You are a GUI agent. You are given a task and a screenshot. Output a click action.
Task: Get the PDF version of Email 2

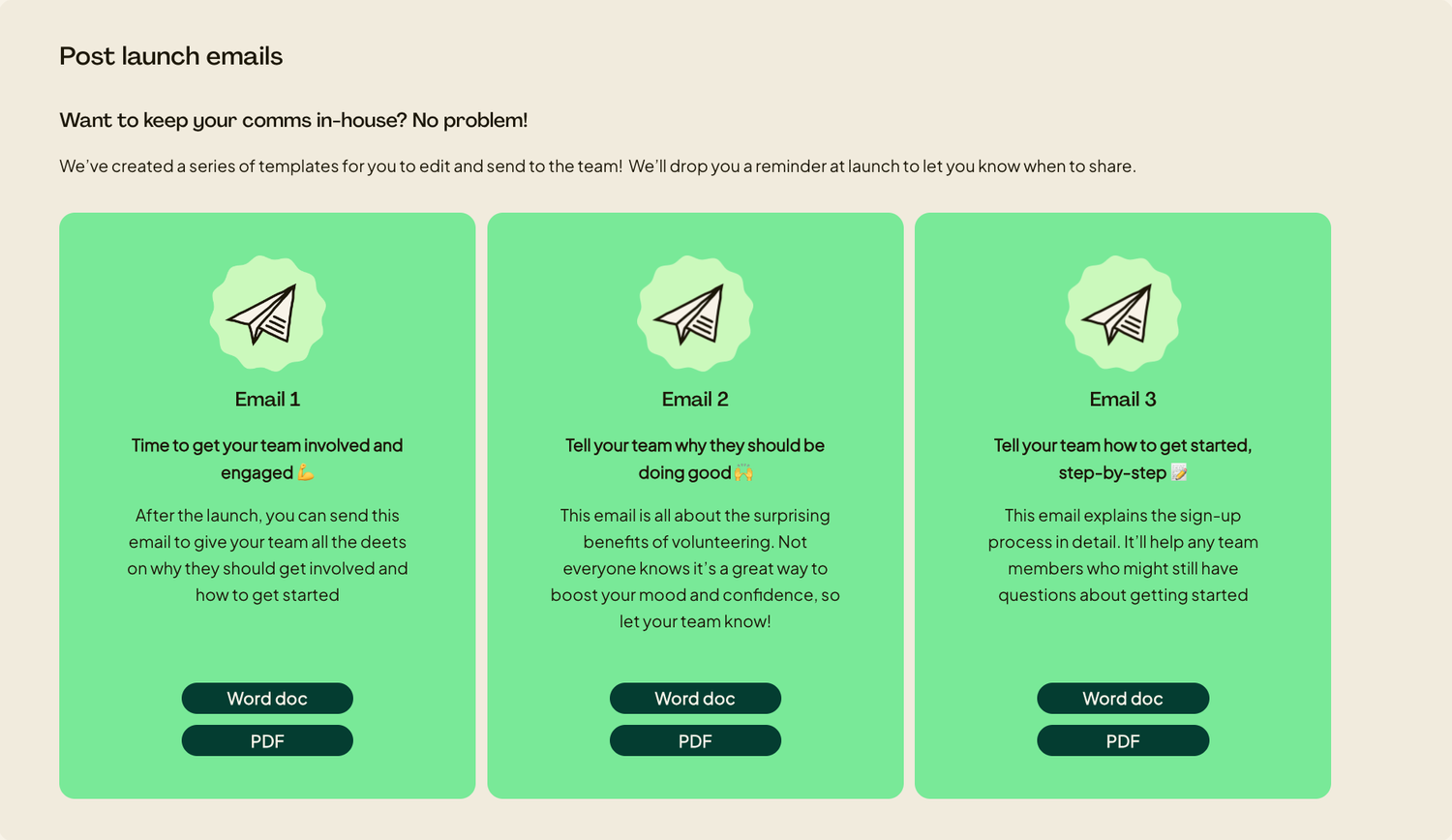click(695, 740)
